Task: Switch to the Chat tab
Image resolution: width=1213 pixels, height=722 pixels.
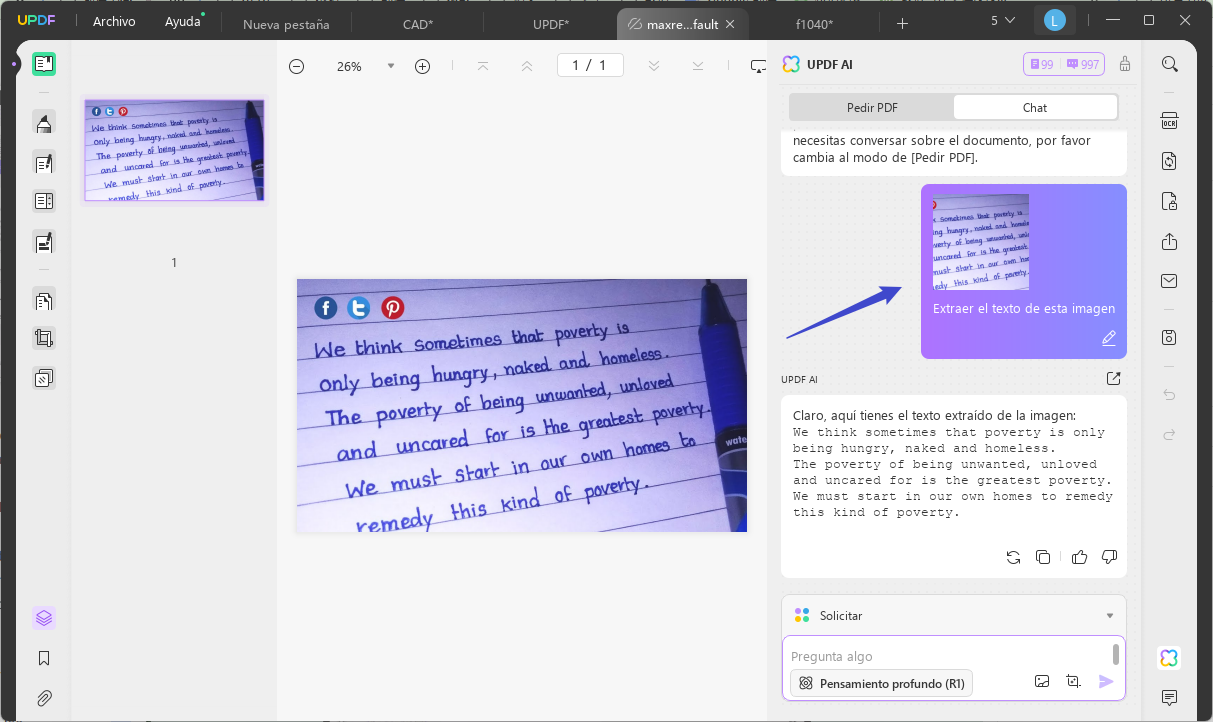Action: pyautogui.click(x=1035, y=107)
